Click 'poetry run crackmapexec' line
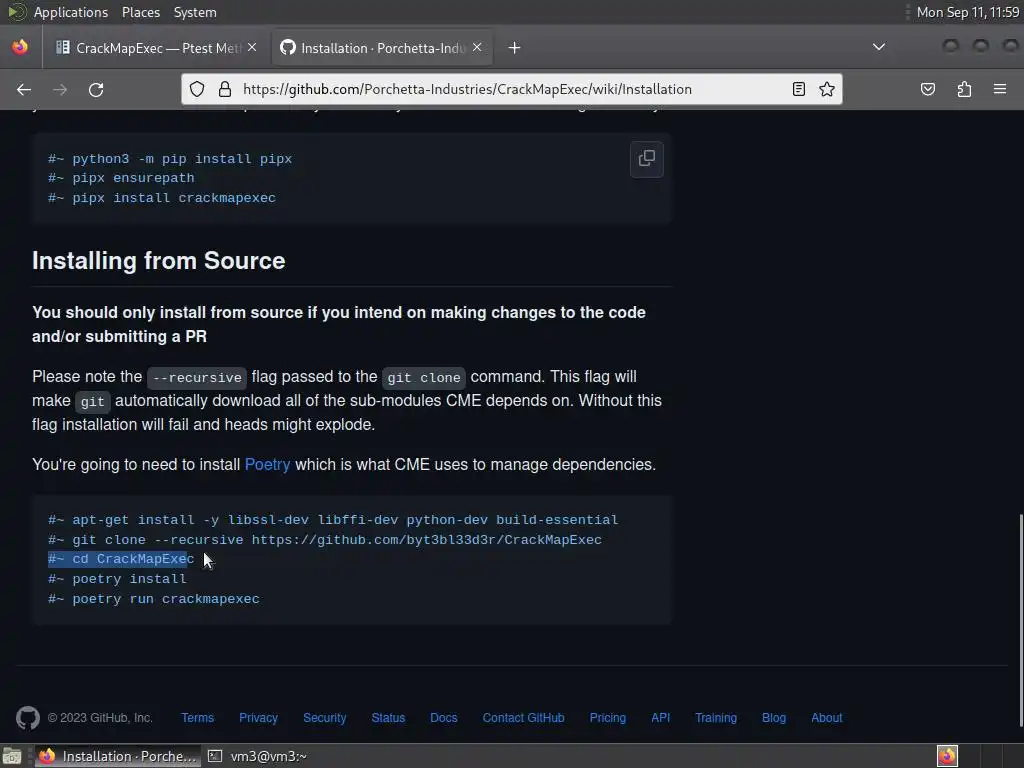 (154, 599)
